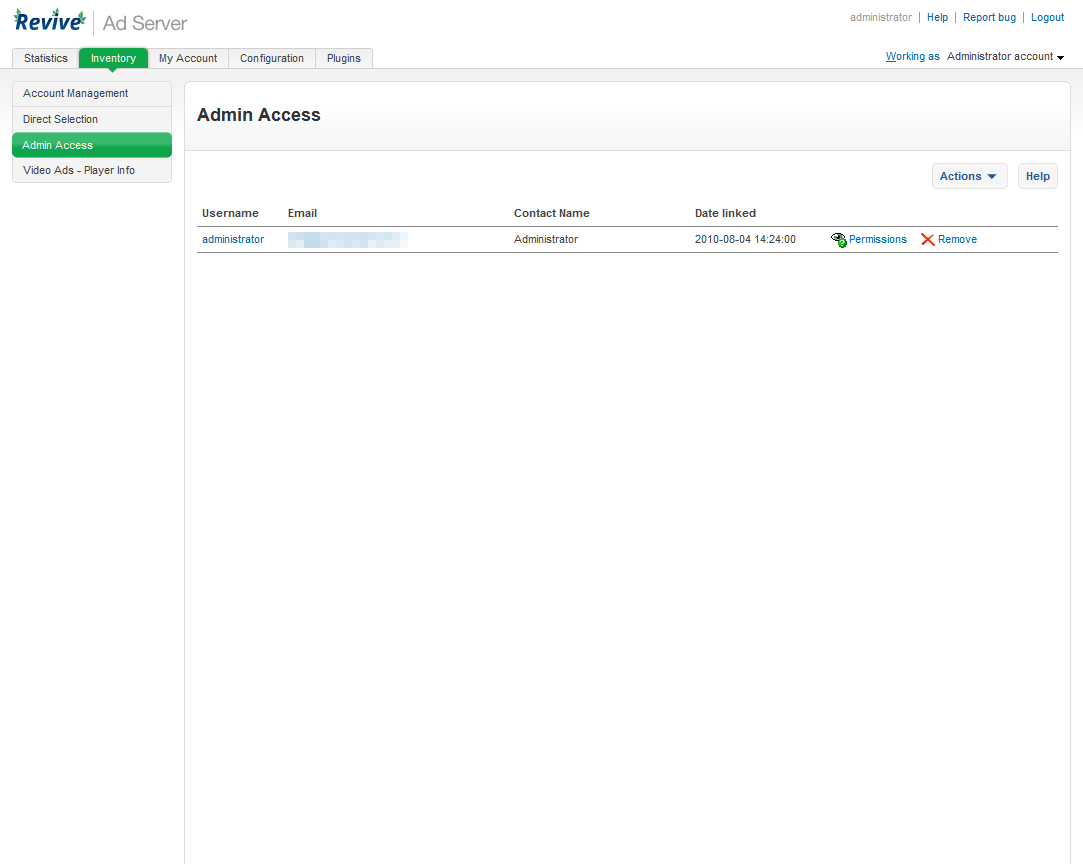Click the Revive Ad Server logo
The width and height of the screenshot is (1083, 864).
coord(50,19)
